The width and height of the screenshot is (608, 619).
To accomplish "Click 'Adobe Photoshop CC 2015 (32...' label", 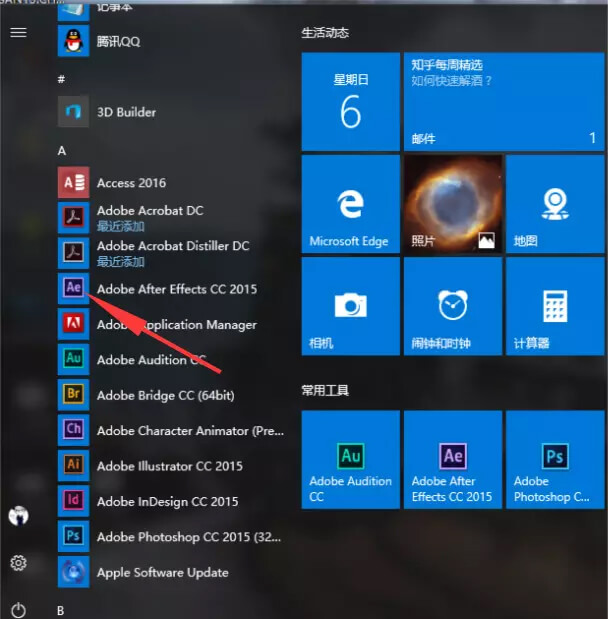I will click(x=189, y=537).
